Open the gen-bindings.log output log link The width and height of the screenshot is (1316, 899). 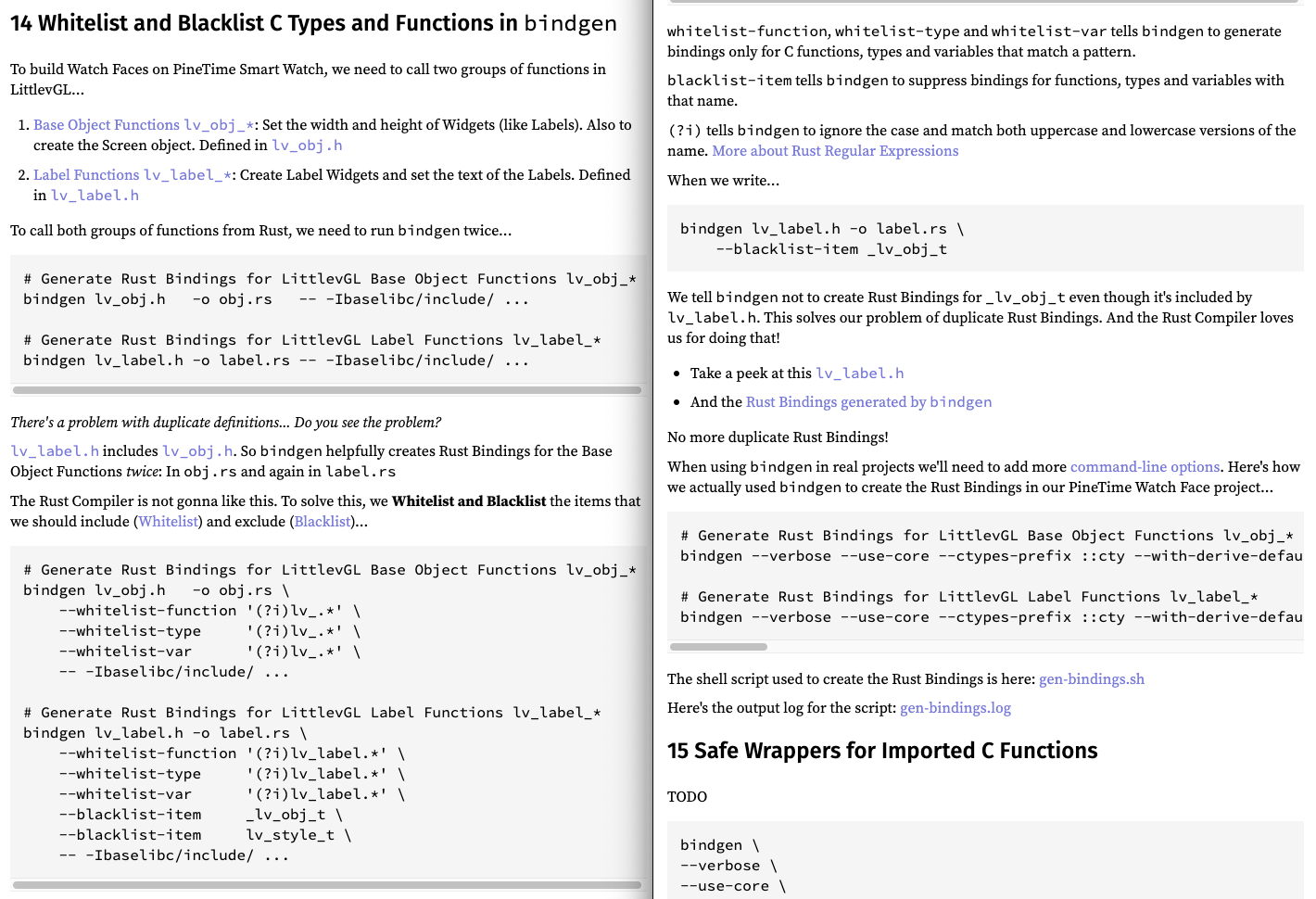click(x=955, y=708)
